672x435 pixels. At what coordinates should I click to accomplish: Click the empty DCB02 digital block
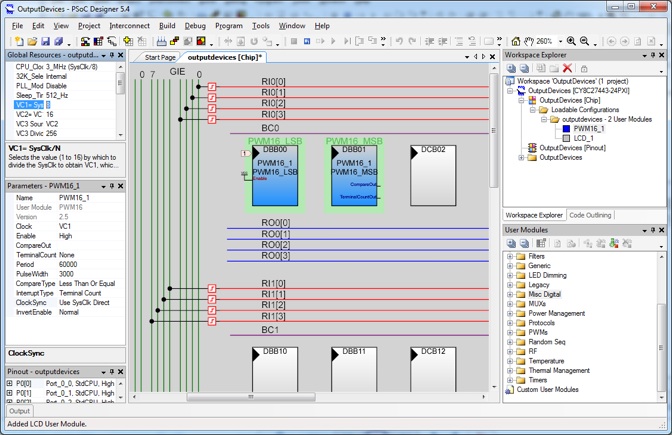pyautogui.click(x=433, y=176)
